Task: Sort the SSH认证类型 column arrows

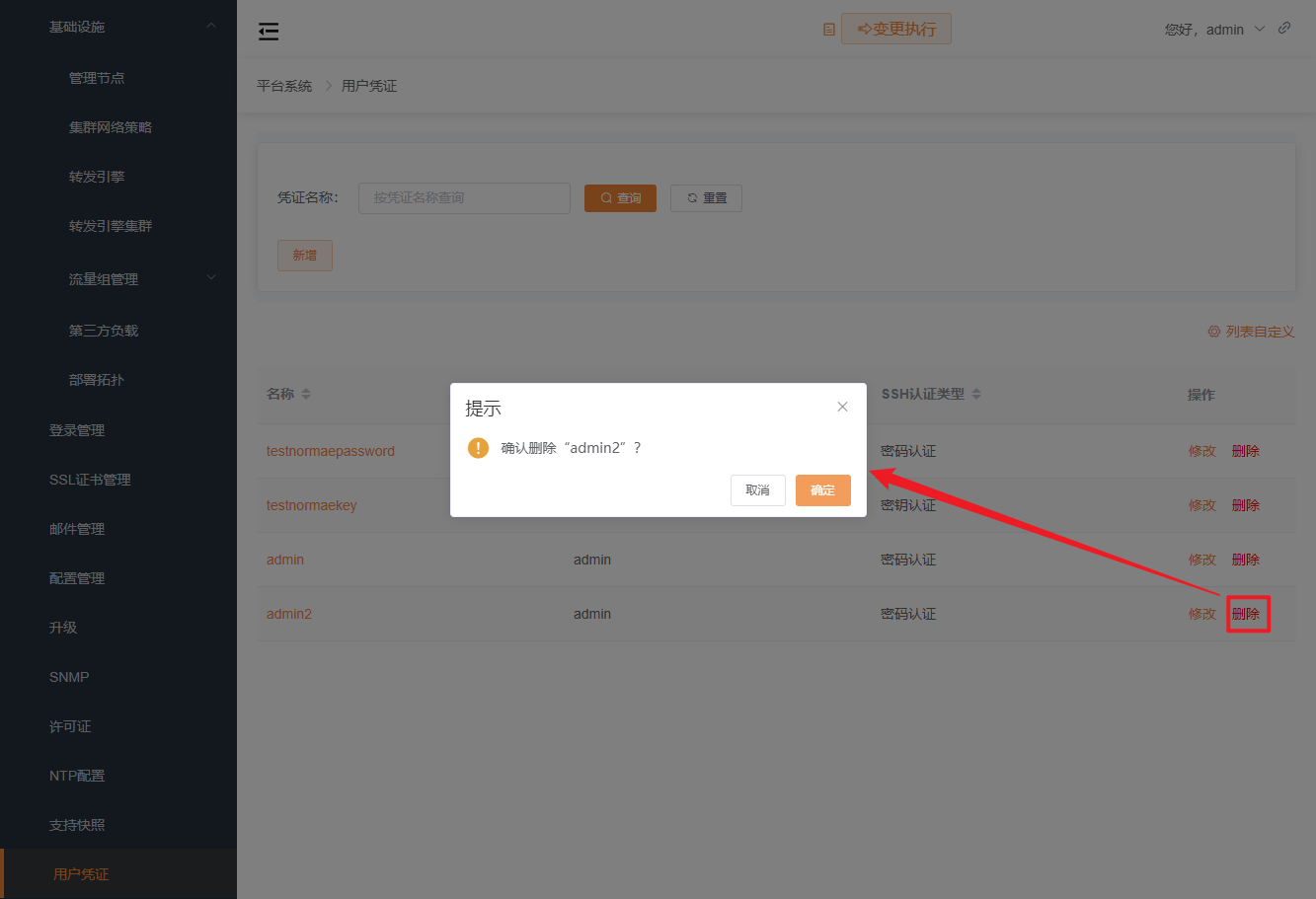Action: point(976,393)
